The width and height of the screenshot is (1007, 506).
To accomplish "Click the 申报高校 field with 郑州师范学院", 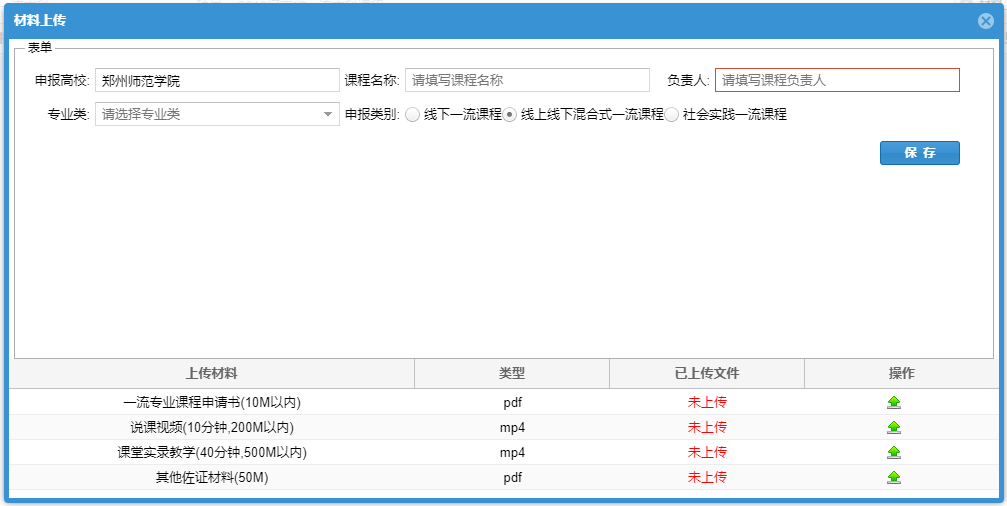I will click(217, 80).
